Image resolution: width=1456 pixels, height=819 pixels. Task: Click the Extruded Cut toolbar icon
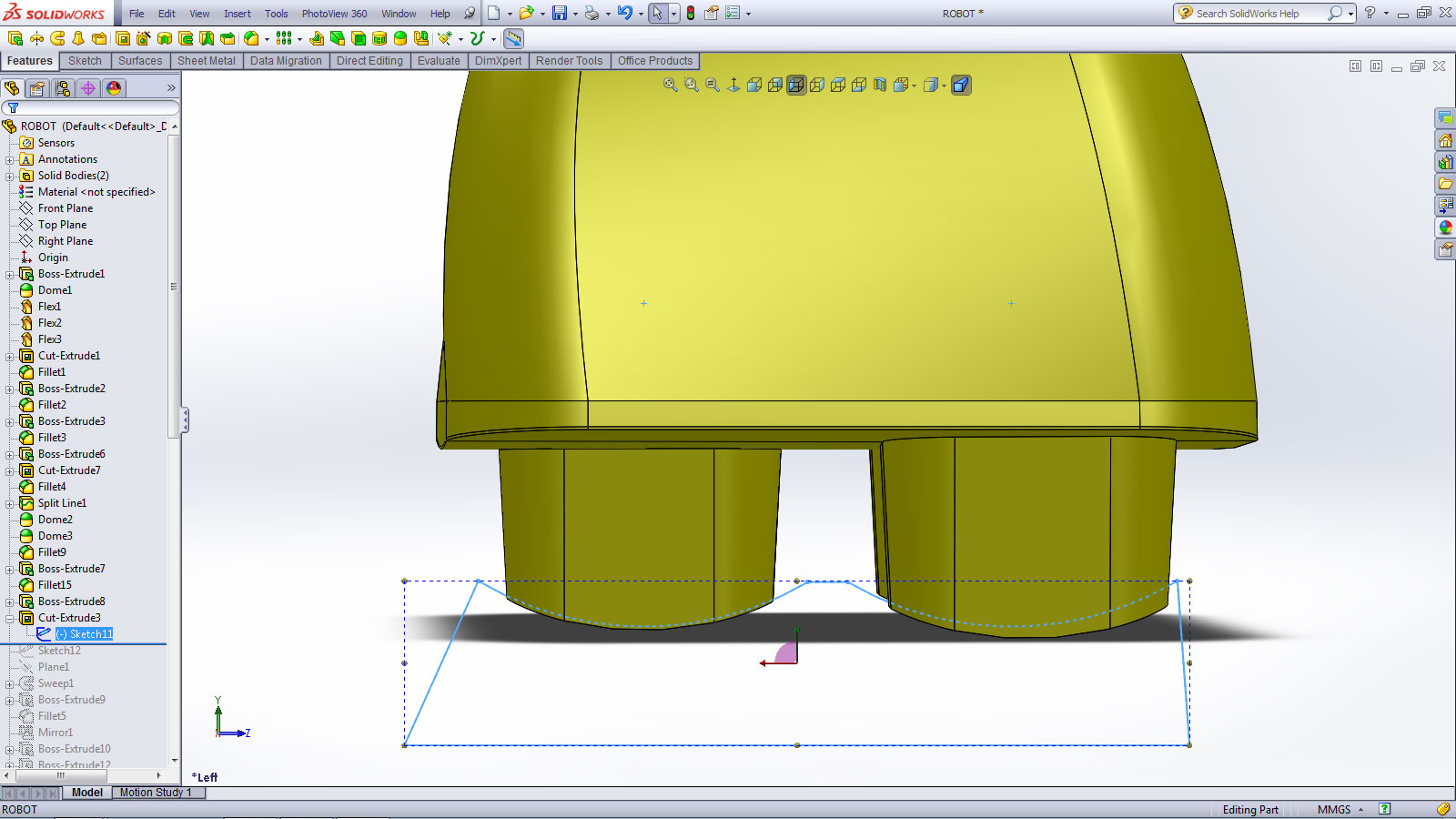[123, 38]
